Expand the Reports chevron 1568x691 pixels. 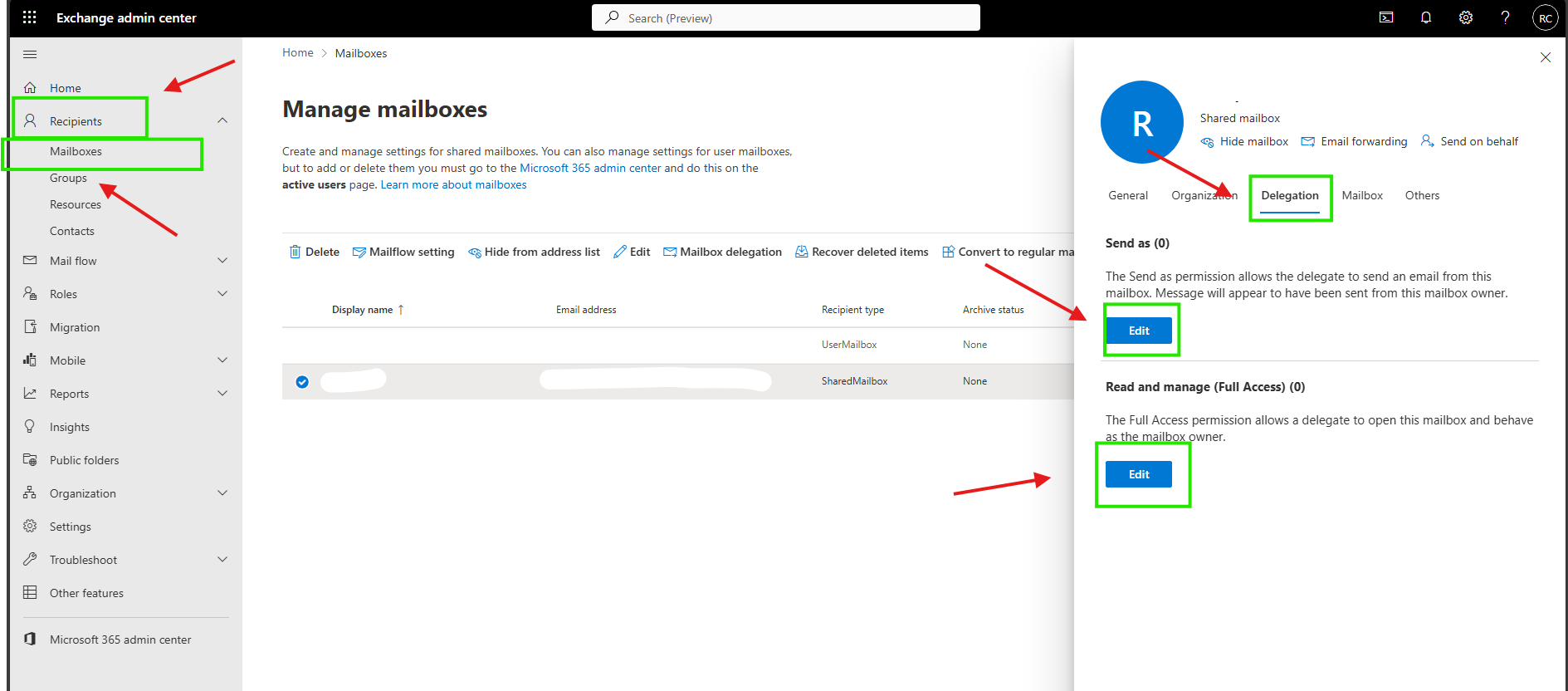point(222,394)
